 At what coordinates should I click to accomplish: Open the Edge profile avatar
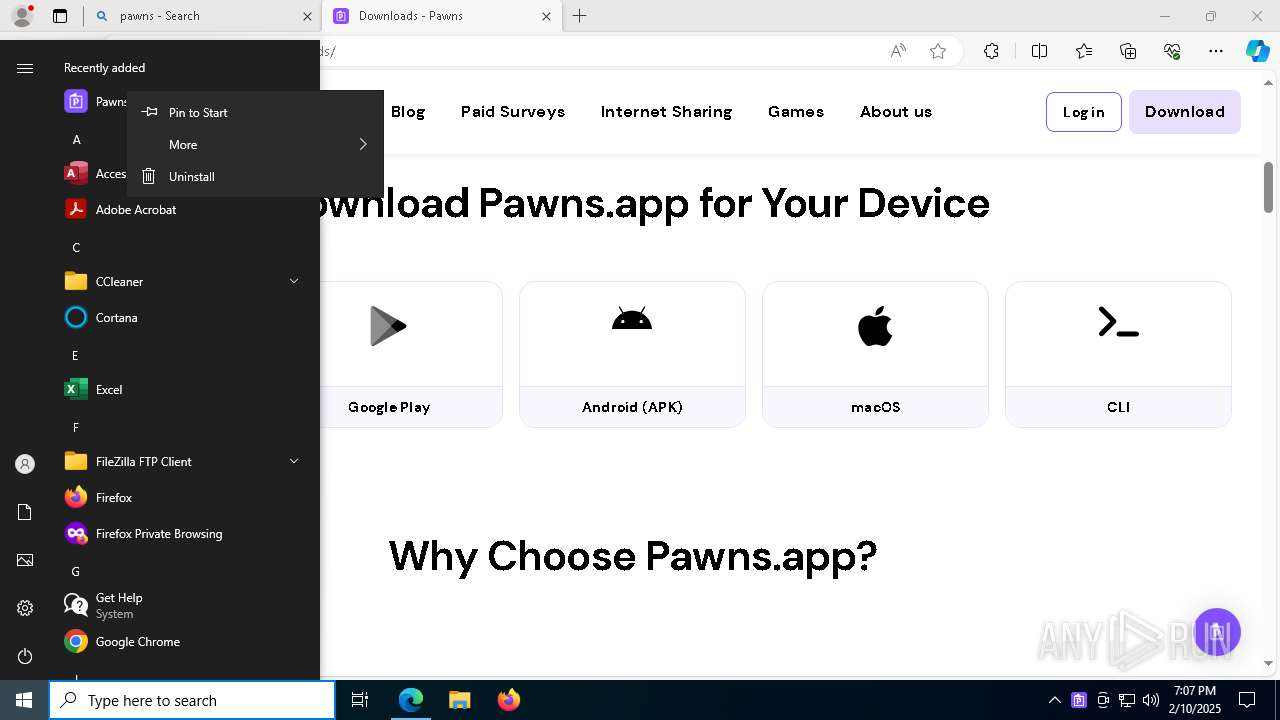pos(22,16)
